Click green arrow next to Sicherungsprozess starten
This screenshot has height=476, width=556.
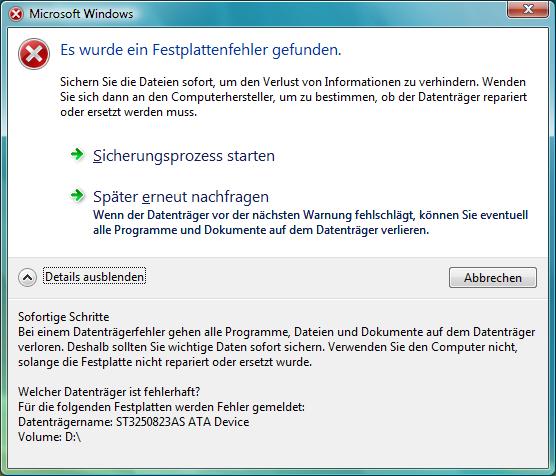[x=77, y=154]
